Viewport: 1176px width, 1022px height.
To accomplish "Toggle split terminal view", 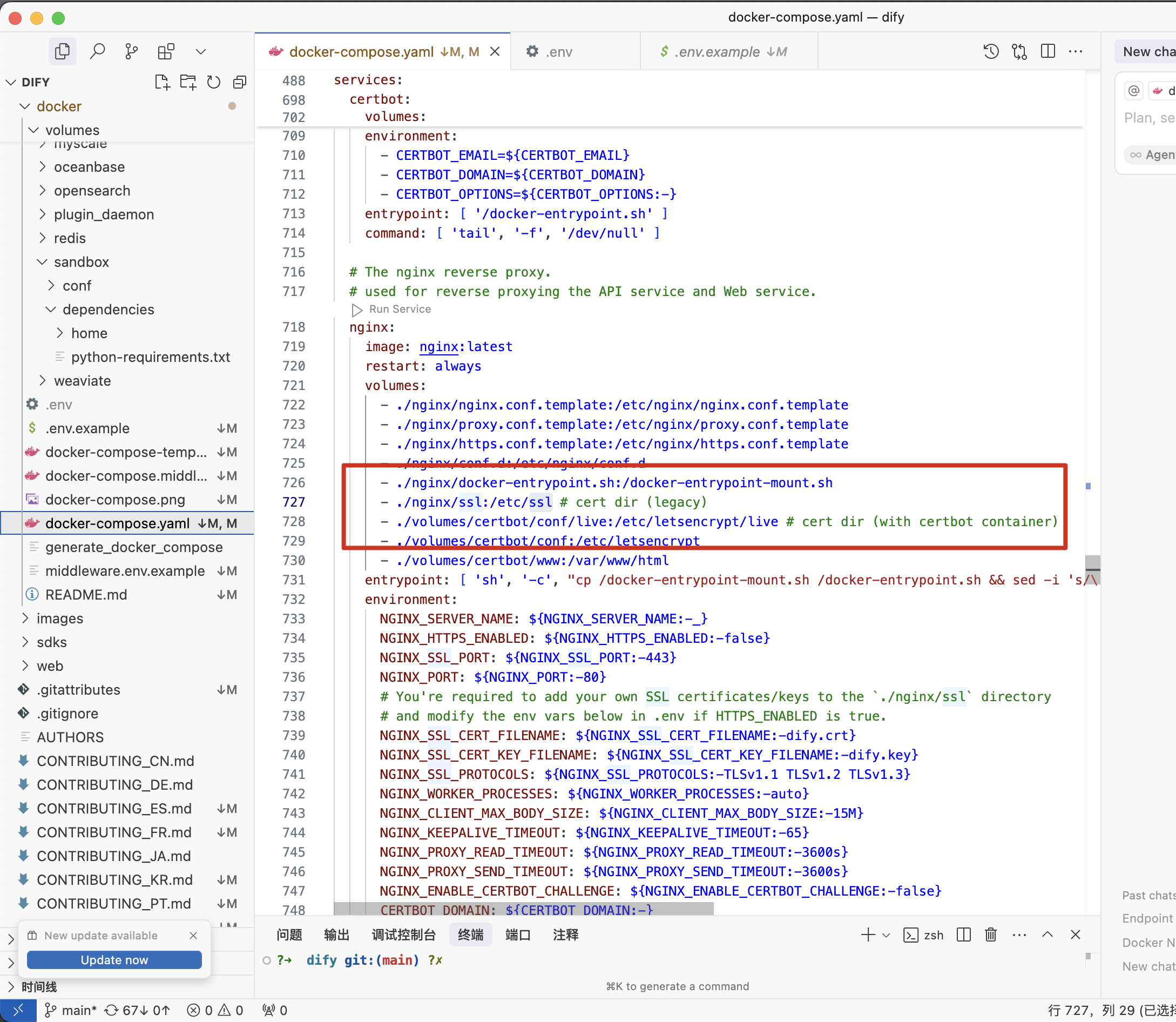I will click(963, 934).
